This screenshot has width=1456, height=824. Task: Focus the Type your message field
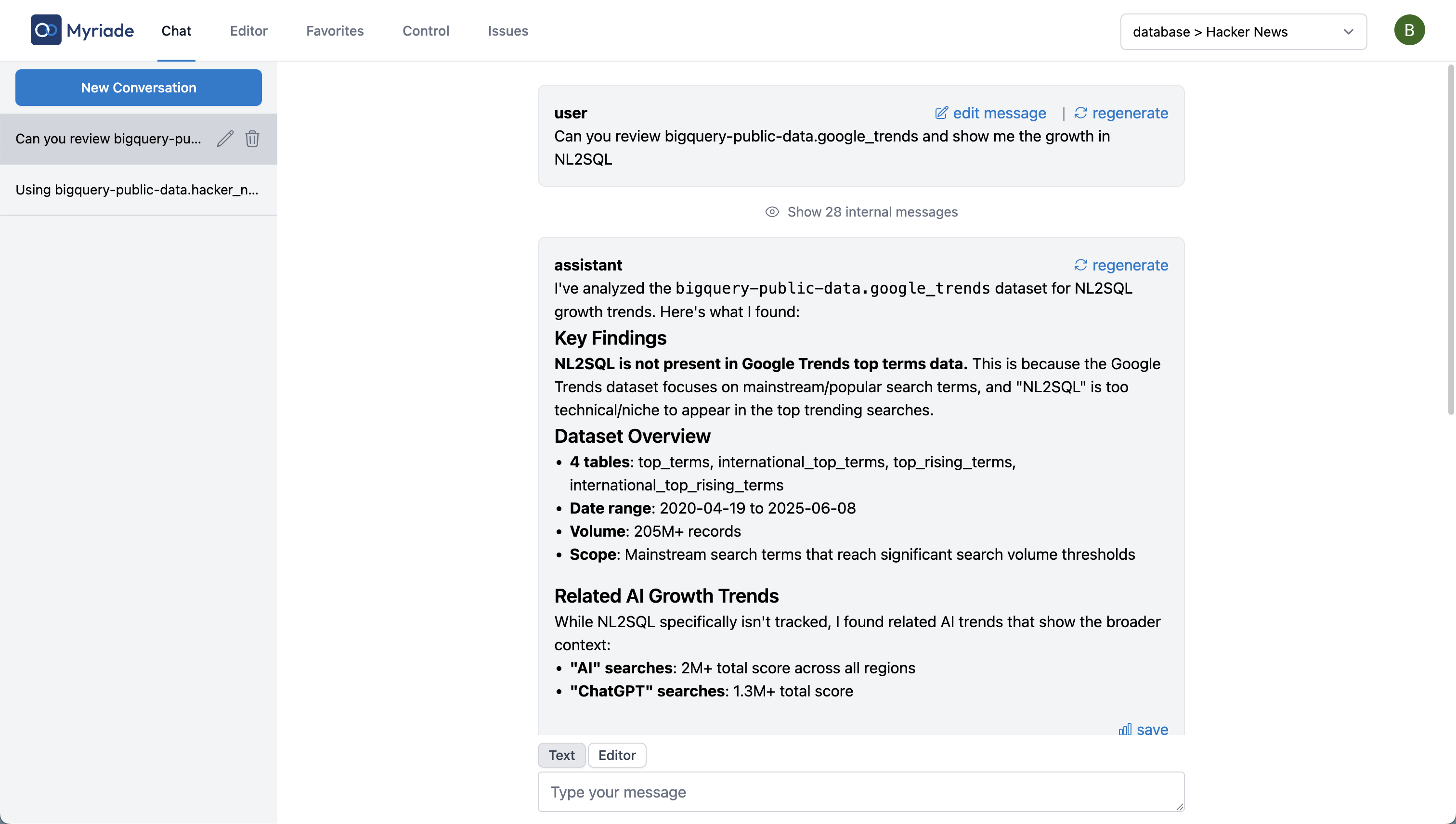tap(860, 791)
